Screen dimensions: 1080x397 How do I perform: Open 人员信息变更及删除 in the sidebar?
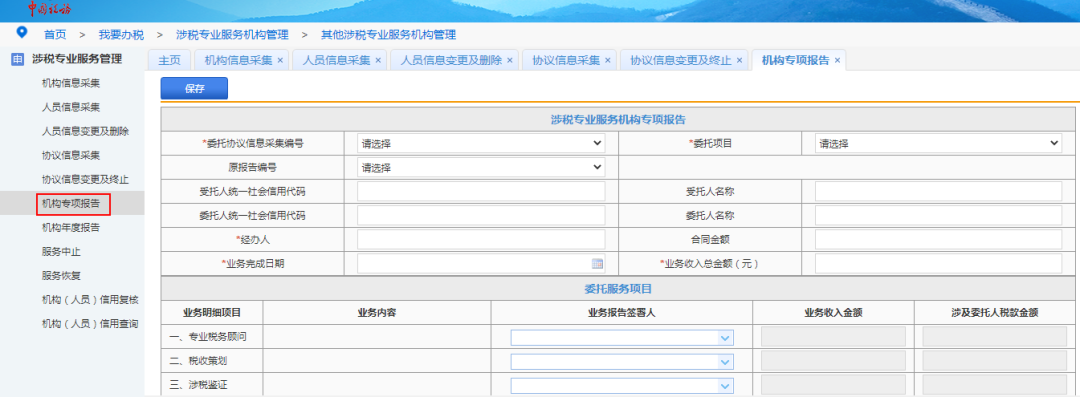click(85, 131)
